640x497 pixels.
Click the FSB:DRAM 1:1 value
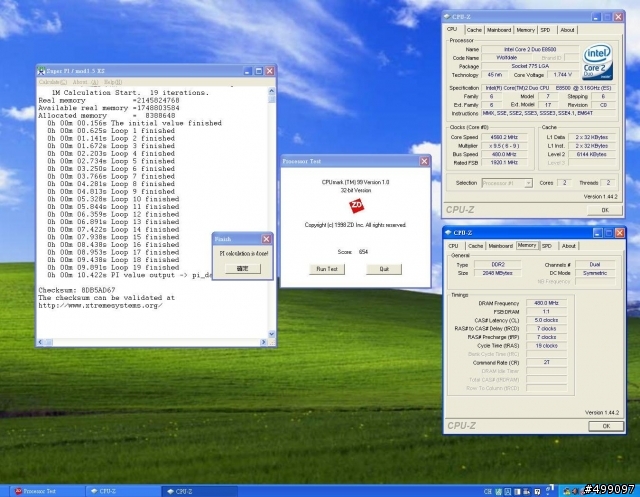point(547,312)
